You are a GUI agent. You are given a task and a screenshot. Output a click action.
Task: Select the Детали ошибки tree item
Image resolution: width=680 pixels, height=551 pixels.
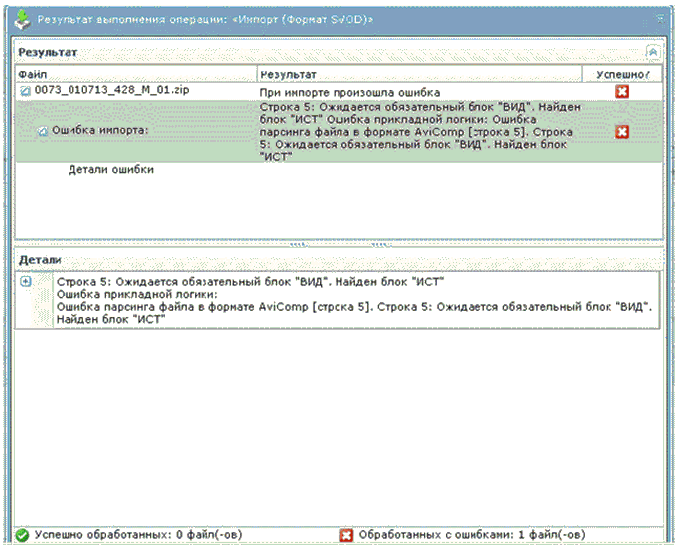pyautogui.click(x=110, y=170)
